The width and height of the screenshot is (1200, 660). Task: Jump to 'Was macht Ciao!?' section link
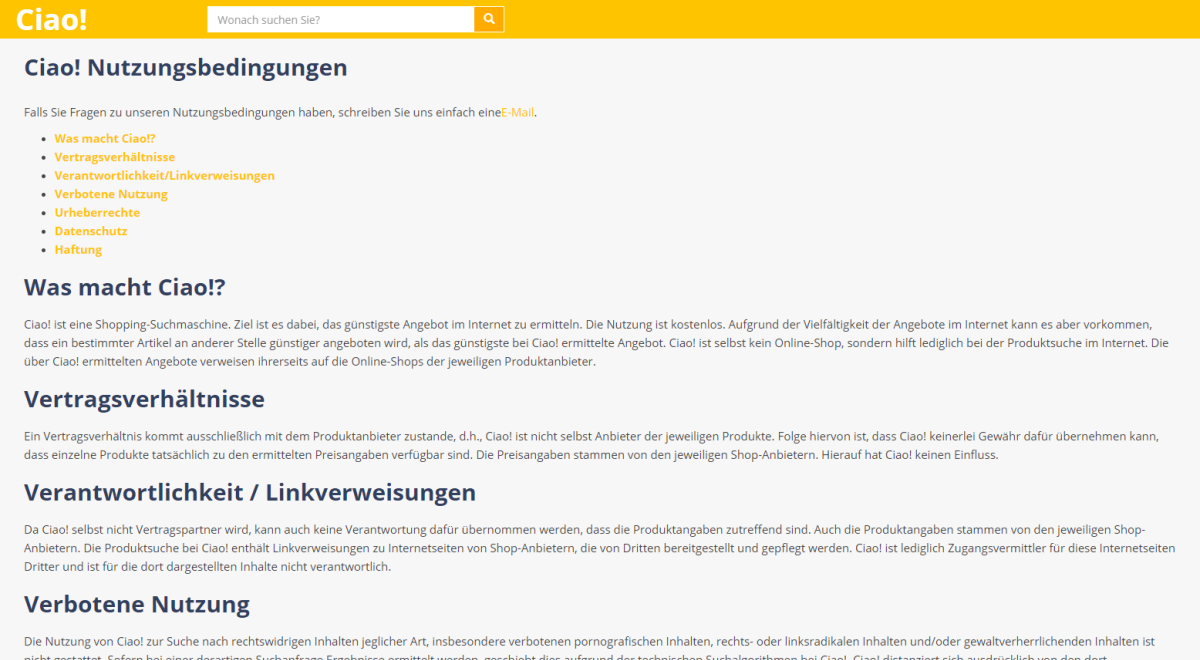(105, 139)
